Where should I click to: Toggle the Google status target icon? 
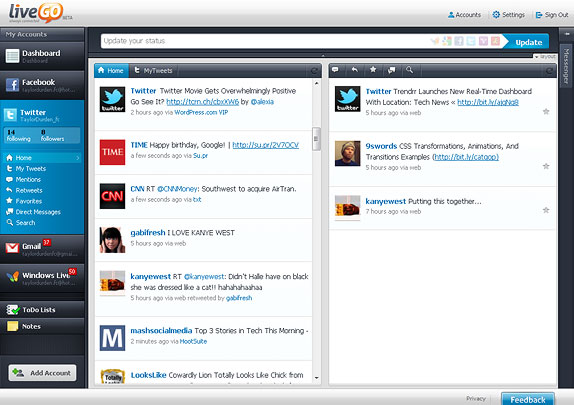pyautogui.click(x=447, y=41)
